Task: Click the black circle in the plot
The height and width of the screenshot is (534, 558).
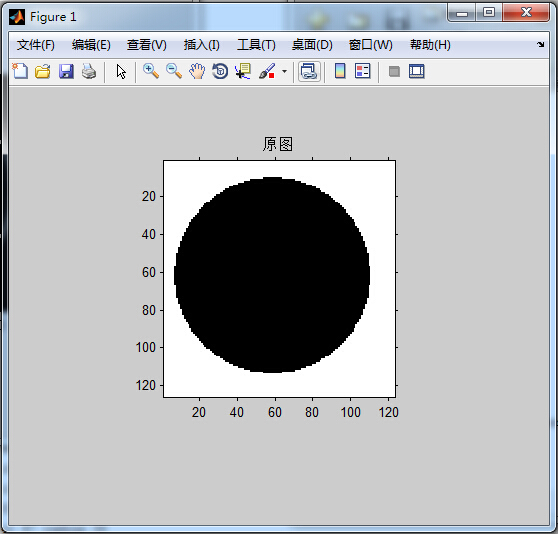Action: [x=272, y=275]
